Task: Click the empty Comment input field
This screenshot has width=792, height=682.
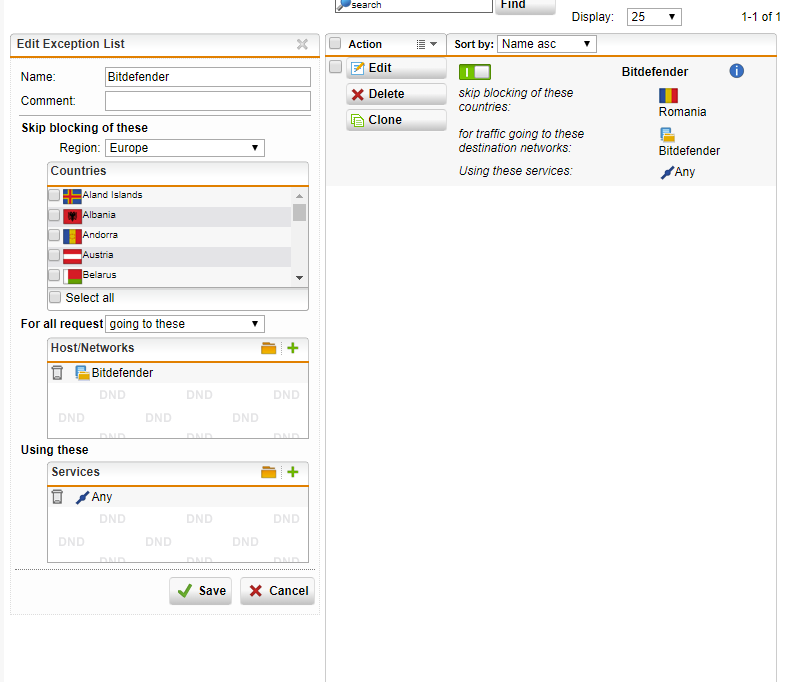Action: click(208, 101)
